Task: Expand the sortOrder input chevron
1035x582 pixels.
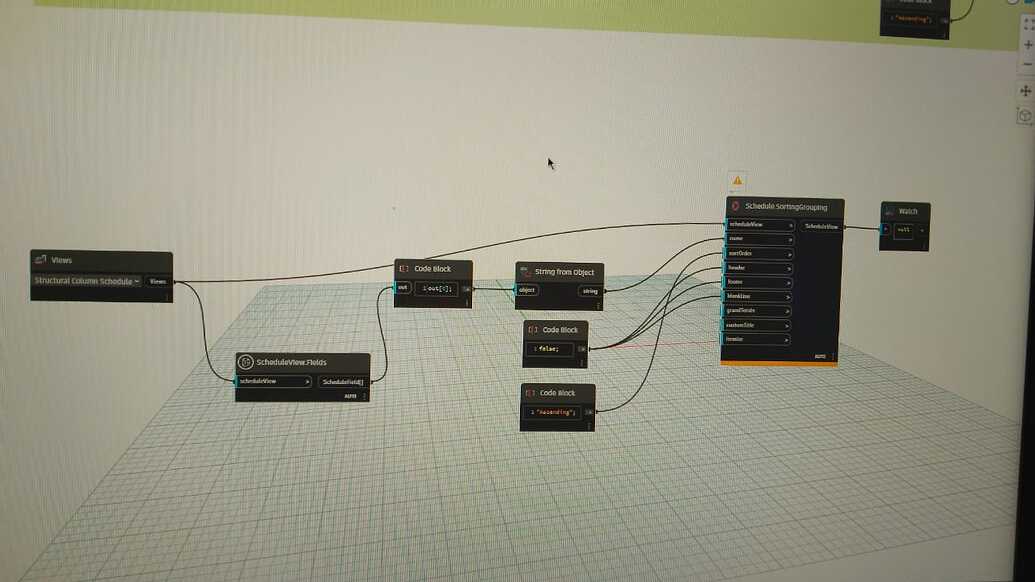Action: (x=790, y=252)
